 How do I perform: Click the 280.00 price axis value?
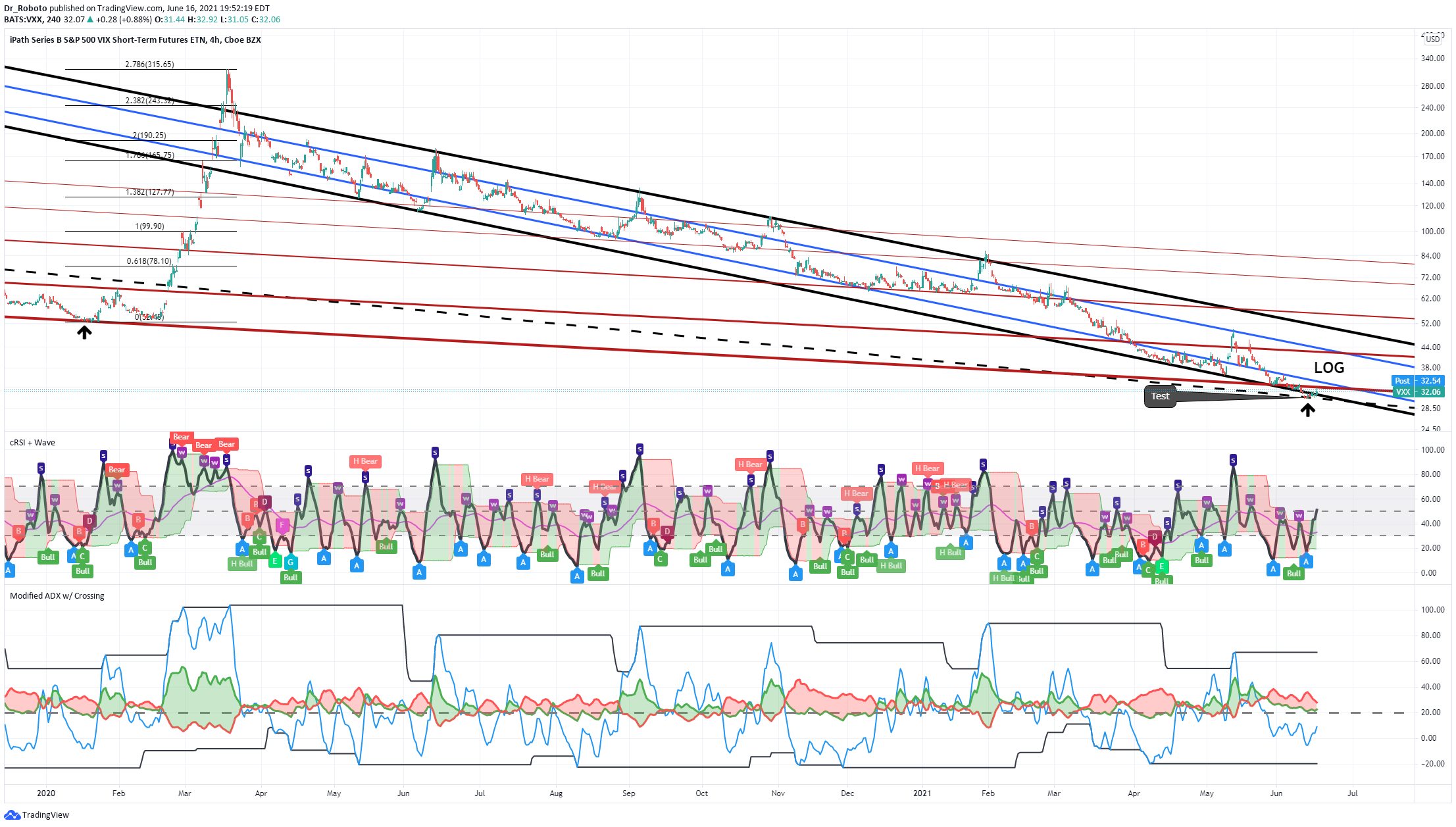point(1432,86)
